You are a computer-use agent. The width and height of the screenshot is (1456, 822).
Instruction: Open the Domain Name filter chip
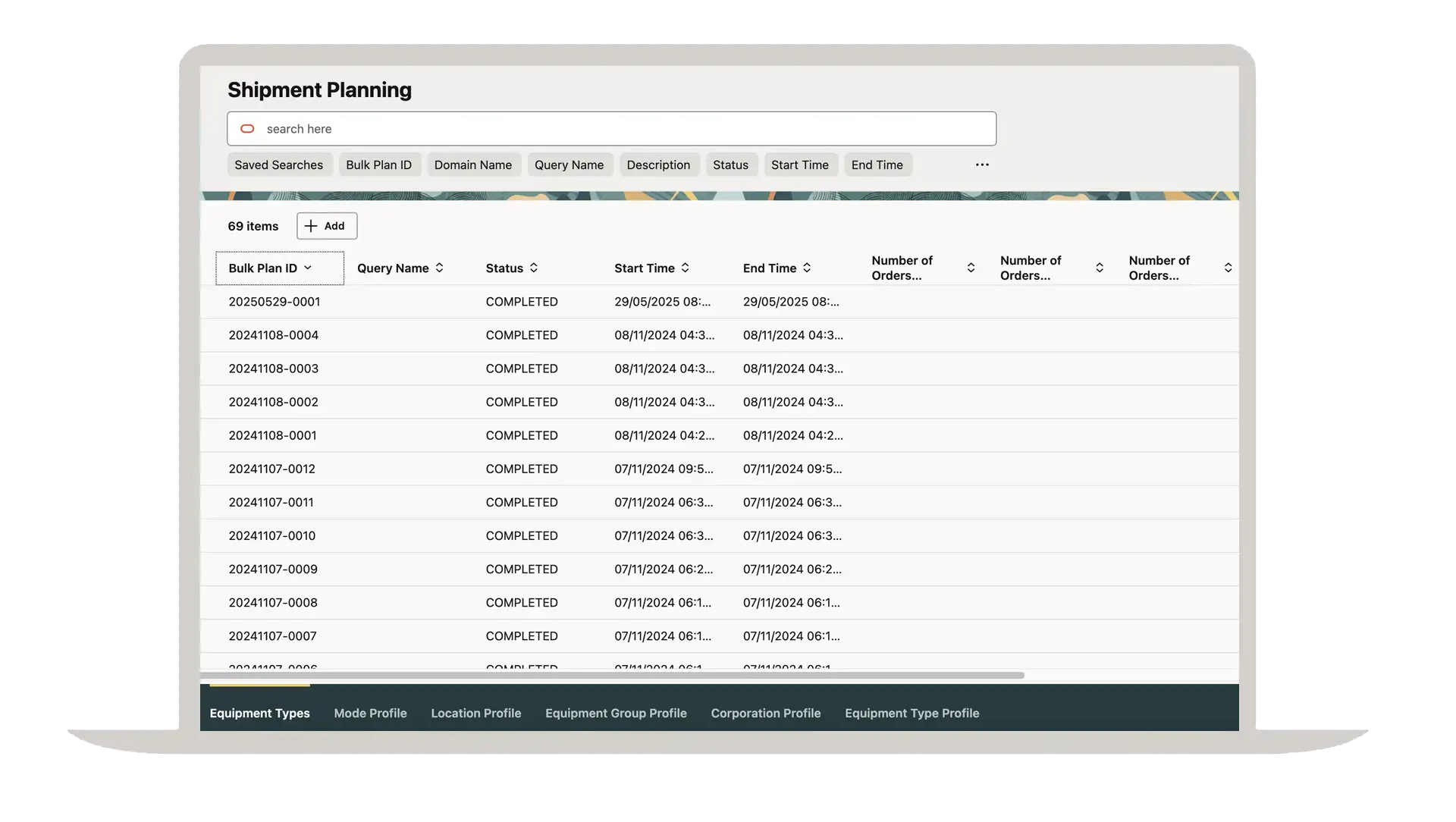pyautogui.click(x=472, y=165)
